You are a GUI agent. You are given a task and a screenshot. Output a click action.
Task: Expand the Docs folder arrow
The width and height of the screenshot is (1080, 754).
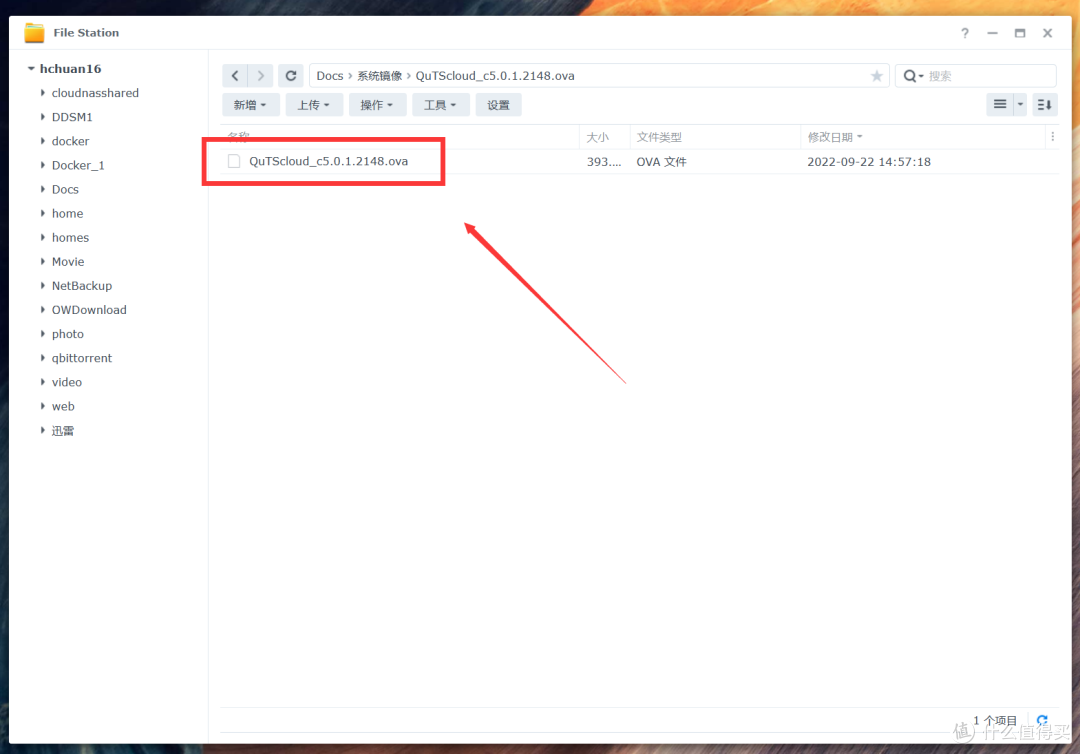click(x=43, y=189)
